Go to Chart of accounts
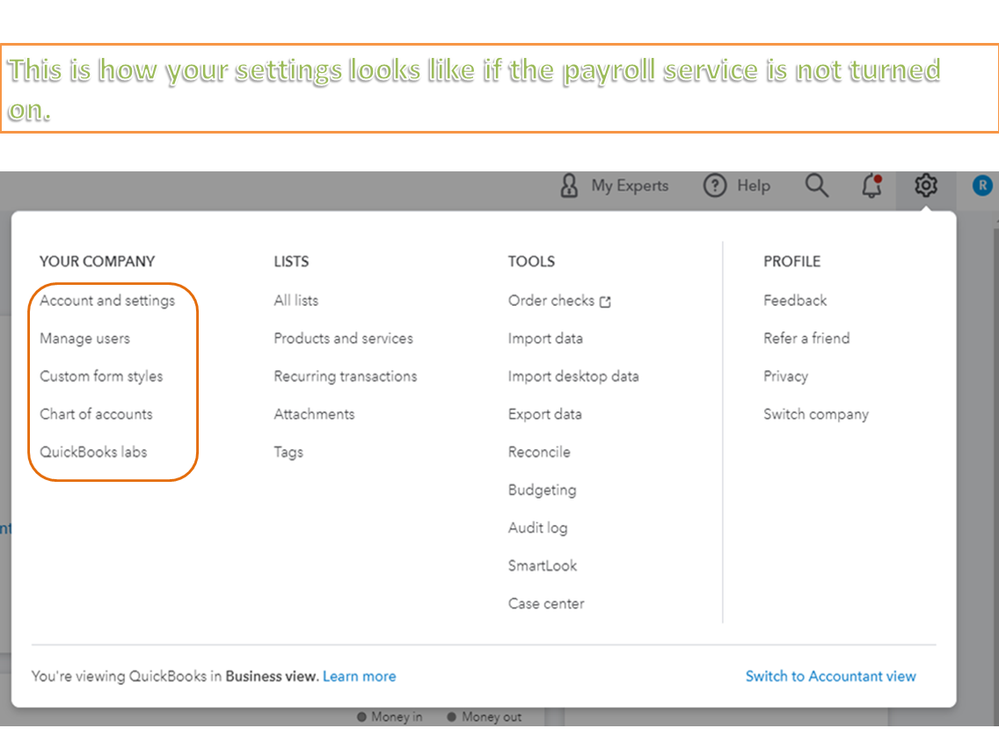This screenshot has height=749, width=999. (x=96, y=414)
